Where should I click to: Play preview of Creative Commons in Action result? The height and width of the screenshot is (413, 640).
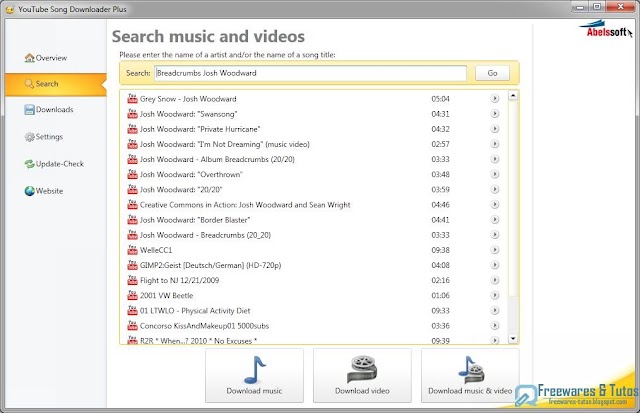(x=495, y=204)
